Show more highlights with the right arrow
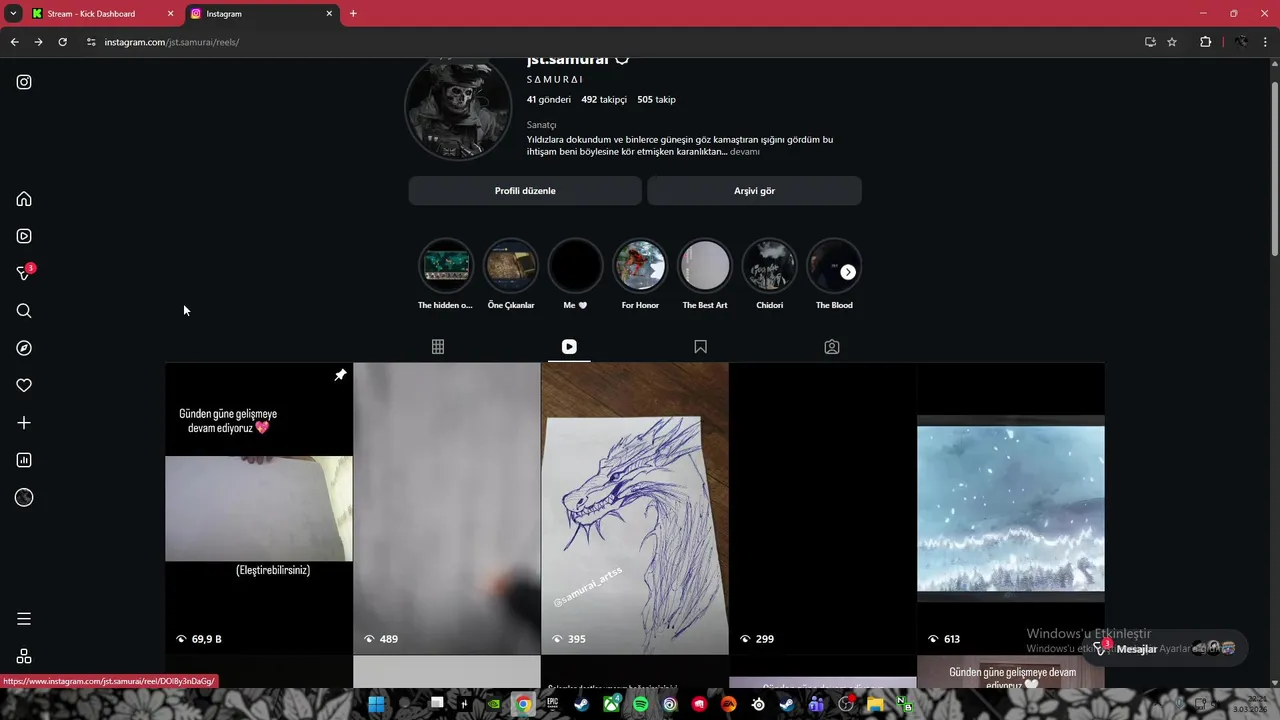The height and width of the screenshot is (720, 1280). pyautogui.click(x=848, y=272)
